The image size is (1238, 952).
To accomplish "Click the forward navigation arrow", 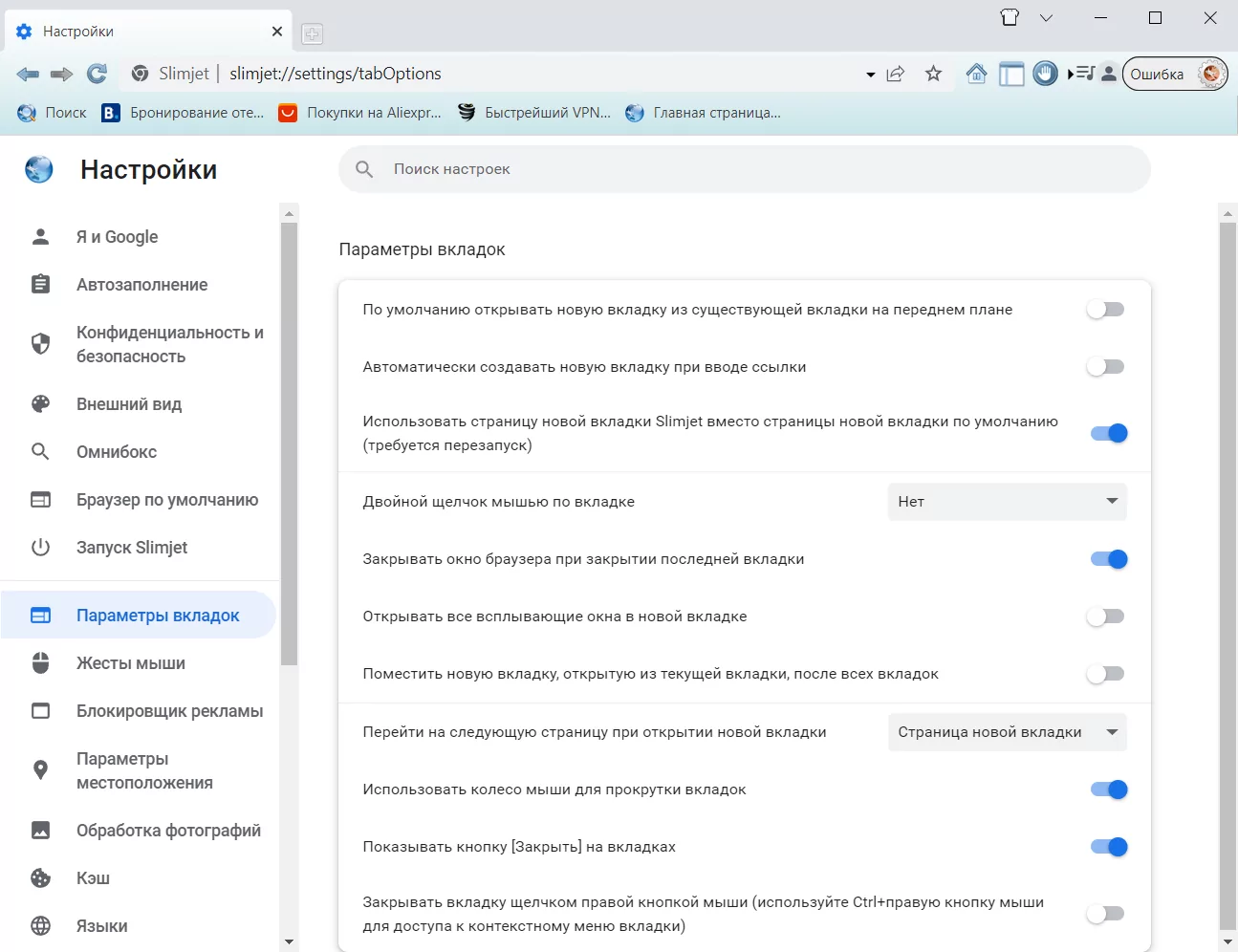I will pos(62,74).
